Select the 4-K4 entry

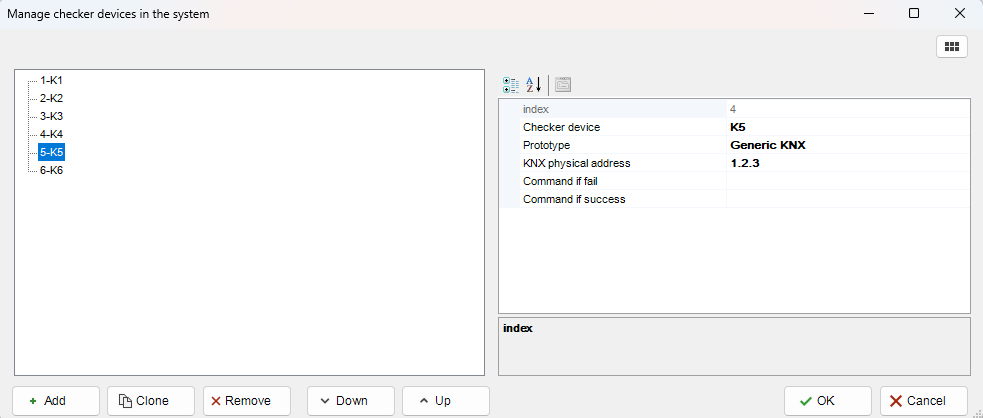coord(52,134)
